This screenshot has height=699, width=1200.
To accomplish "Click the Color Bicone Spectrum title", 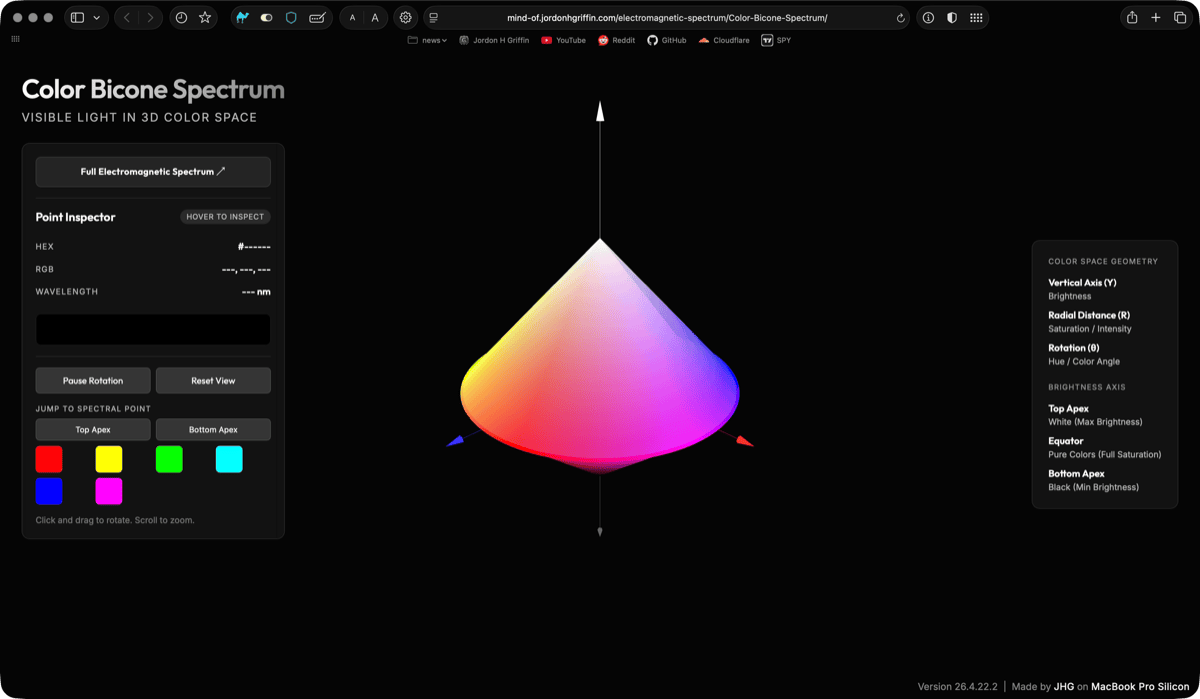I will pyautogui.click(x=153, y=90).
